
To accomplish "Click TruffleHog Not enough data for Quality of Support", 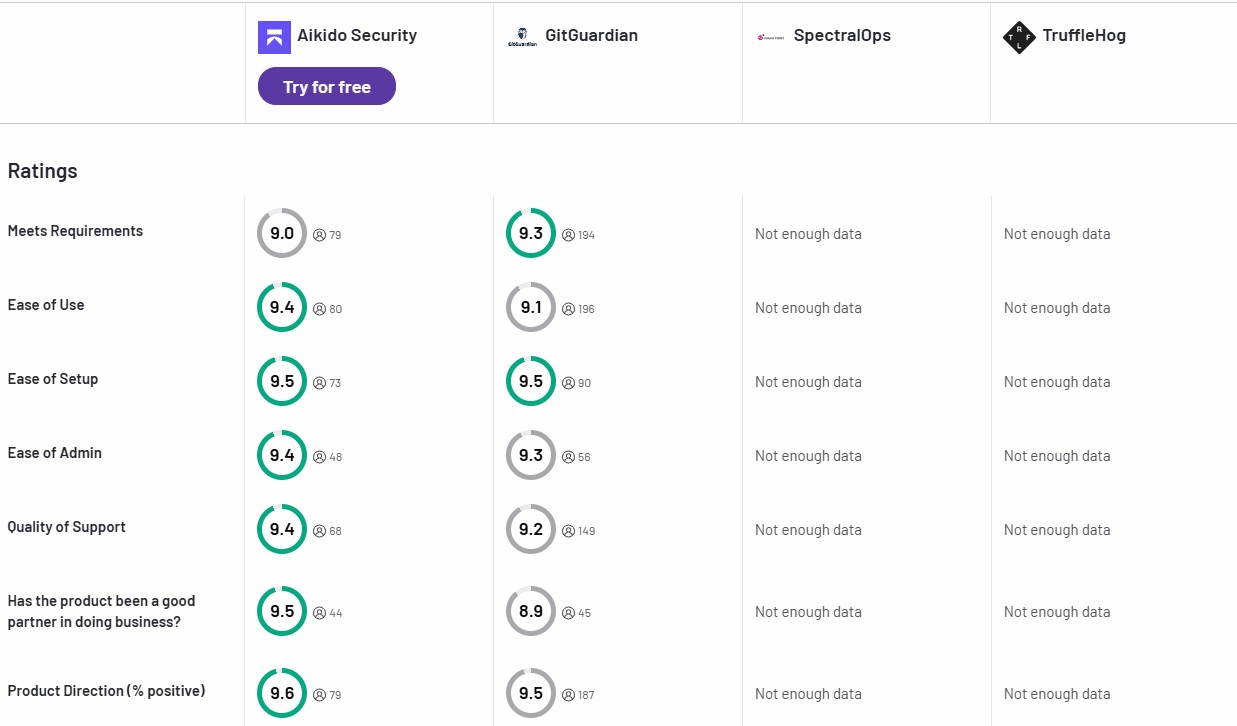I will tap(1057, 530).
